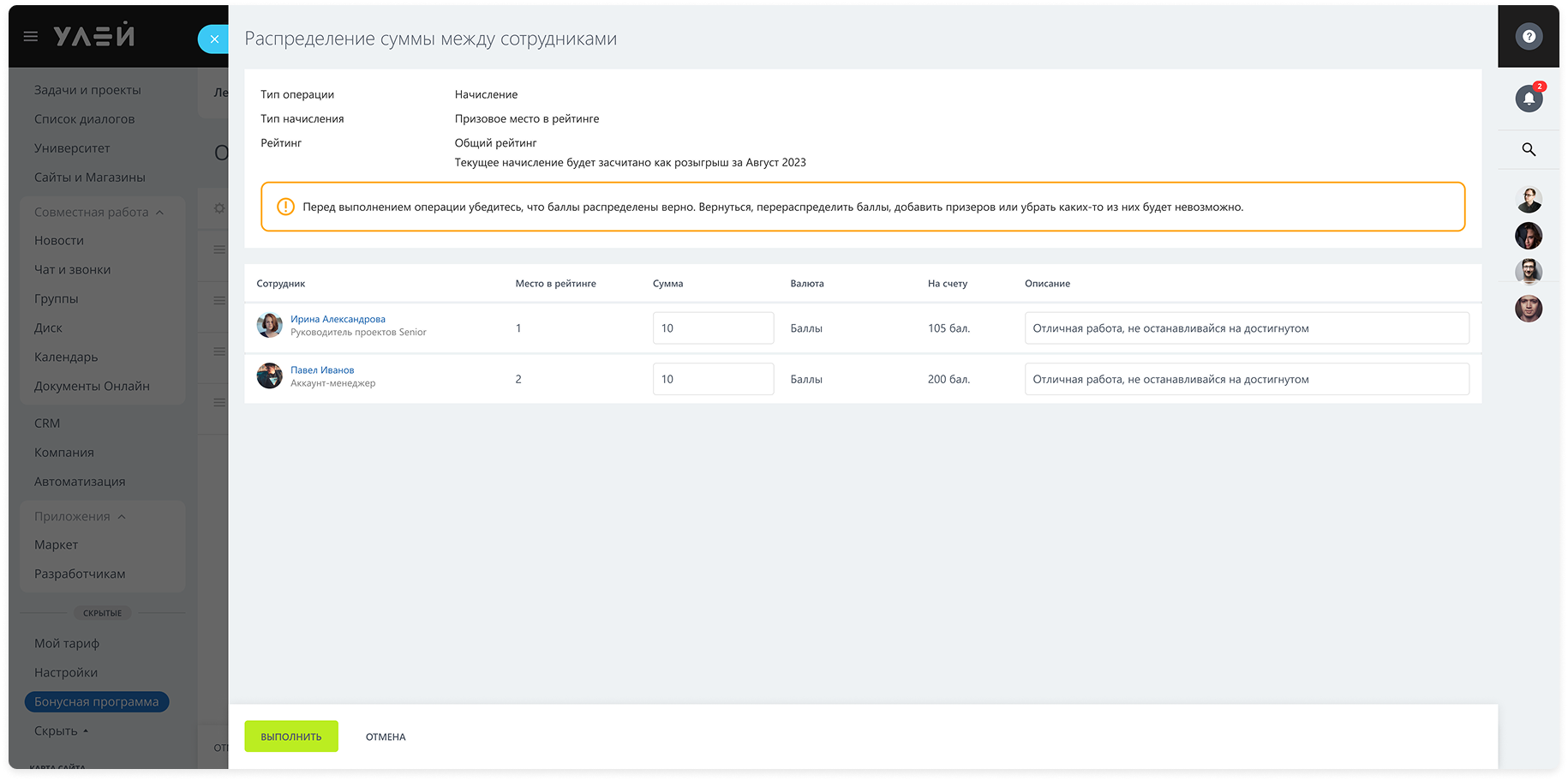The width and height of the screenshot is (1568, 781).
Task: Open Задачи и проекты menu item
Action: click(x=87, y=90)
